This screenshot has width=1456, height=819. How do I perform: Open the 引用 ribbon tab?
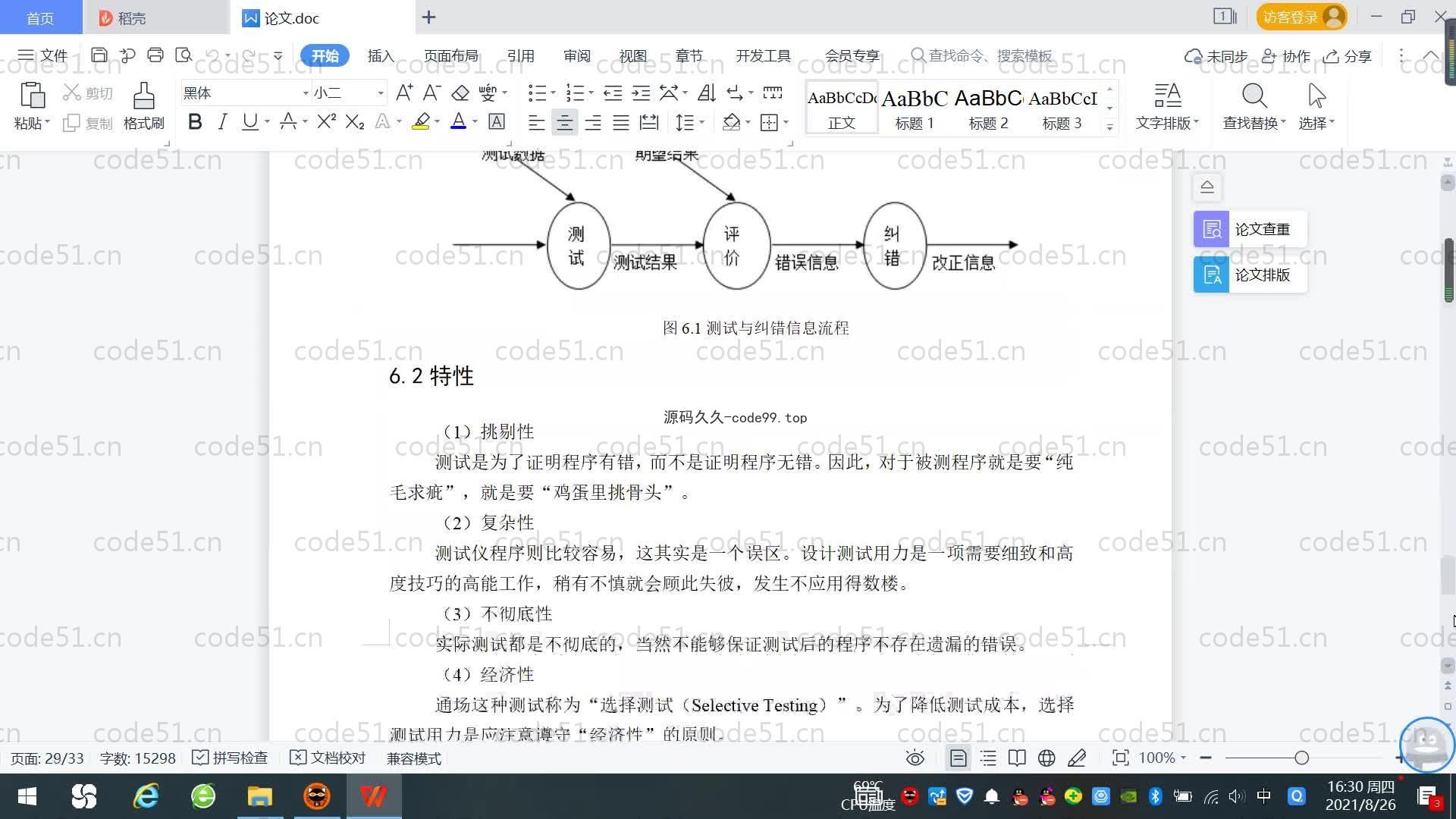520,55
